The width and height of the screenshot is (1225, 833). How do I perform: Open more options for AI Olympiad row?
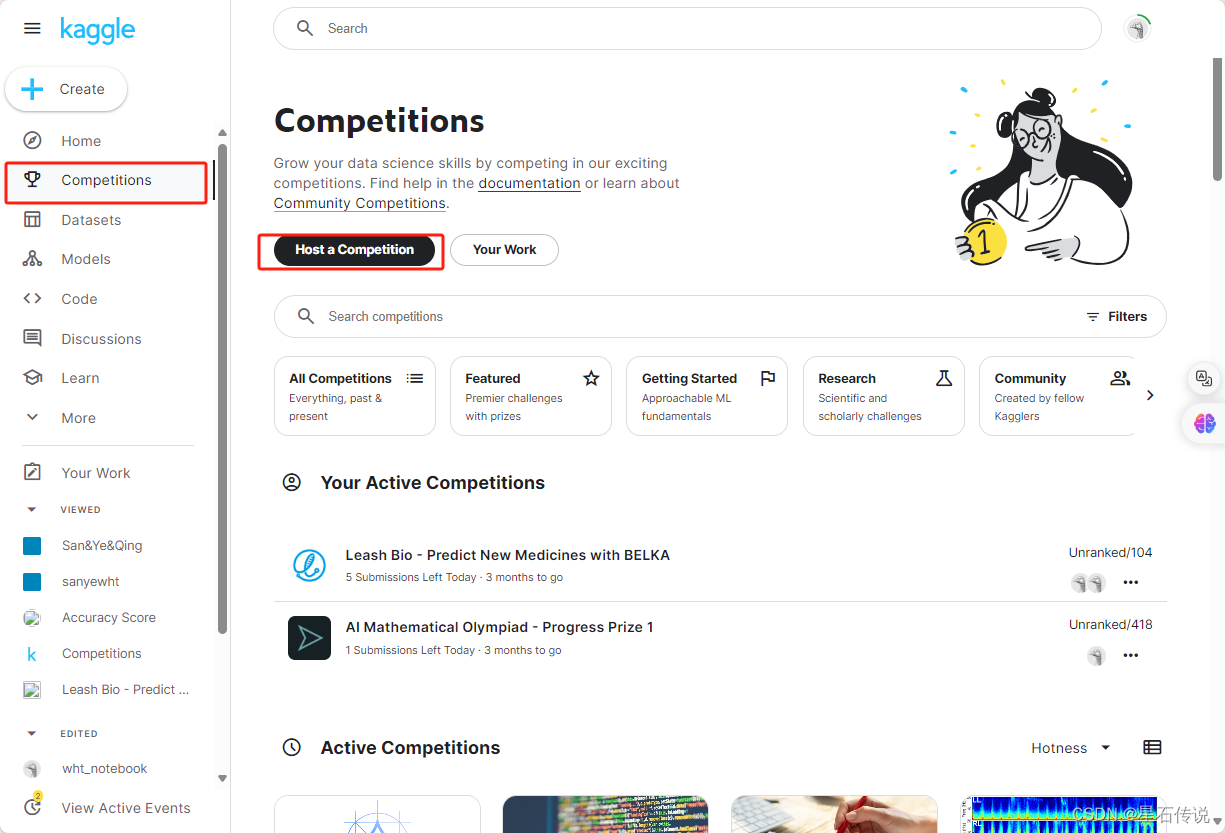coord(1131,655)
